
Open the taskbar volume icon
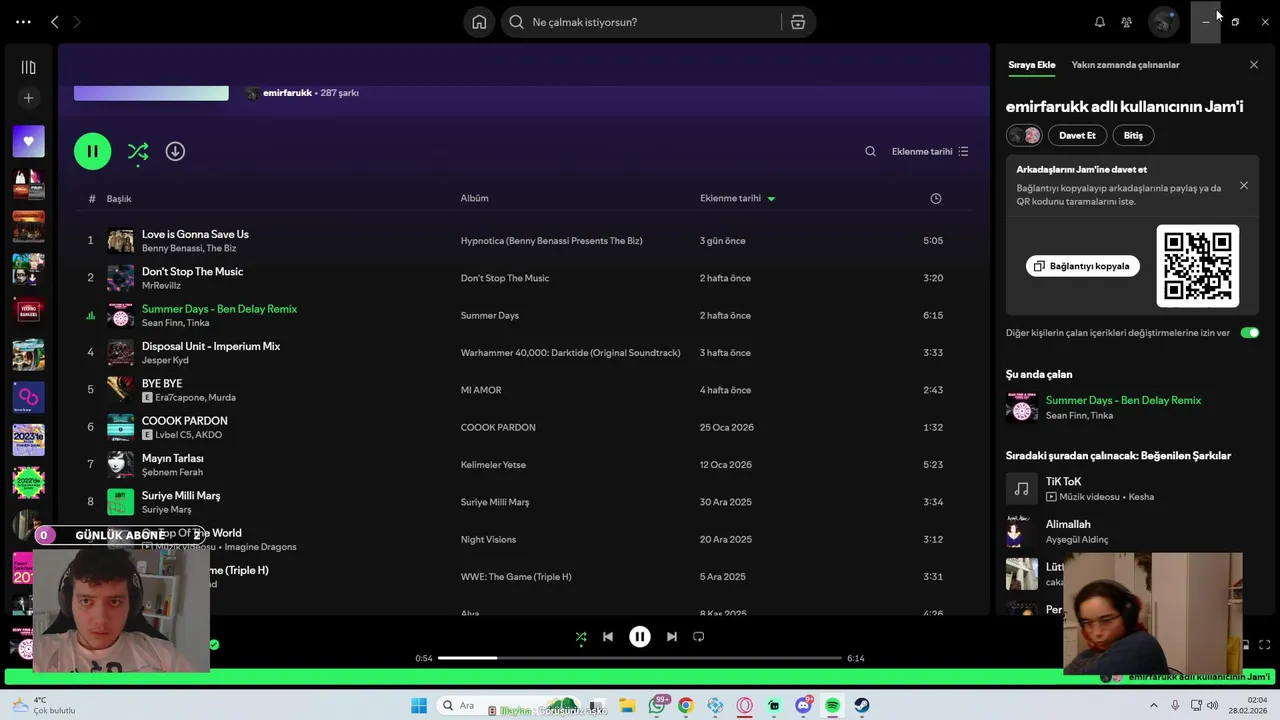1214,705
